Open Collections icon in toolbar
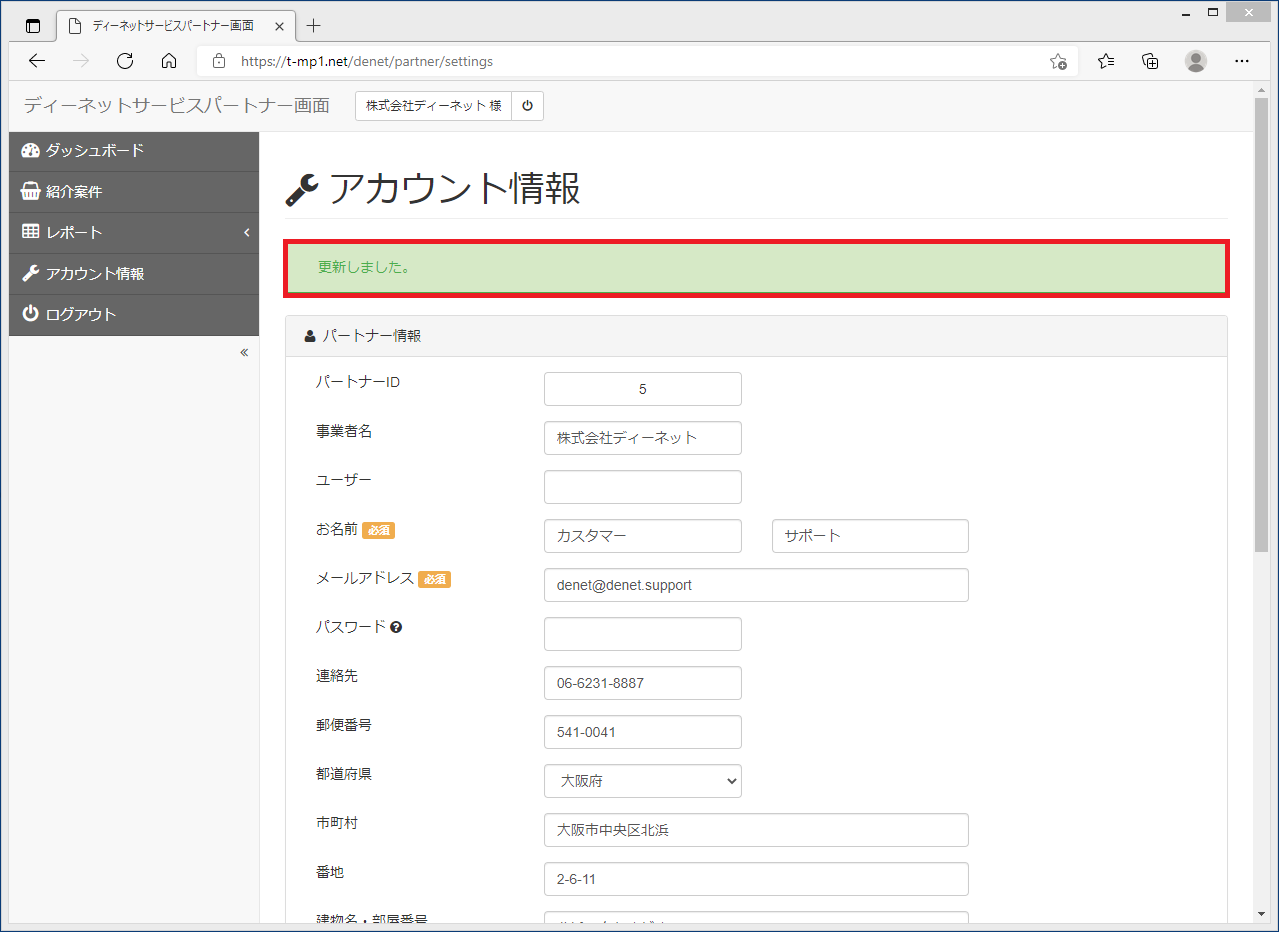 [1150, 61]
